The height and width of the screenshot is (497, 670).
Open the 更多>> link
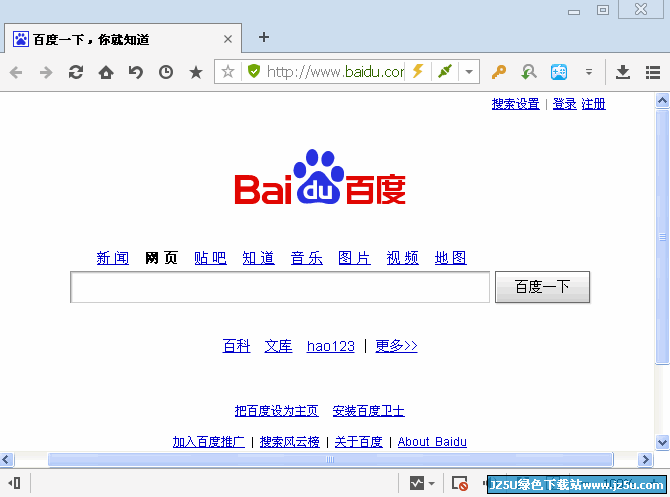[396, 346]
